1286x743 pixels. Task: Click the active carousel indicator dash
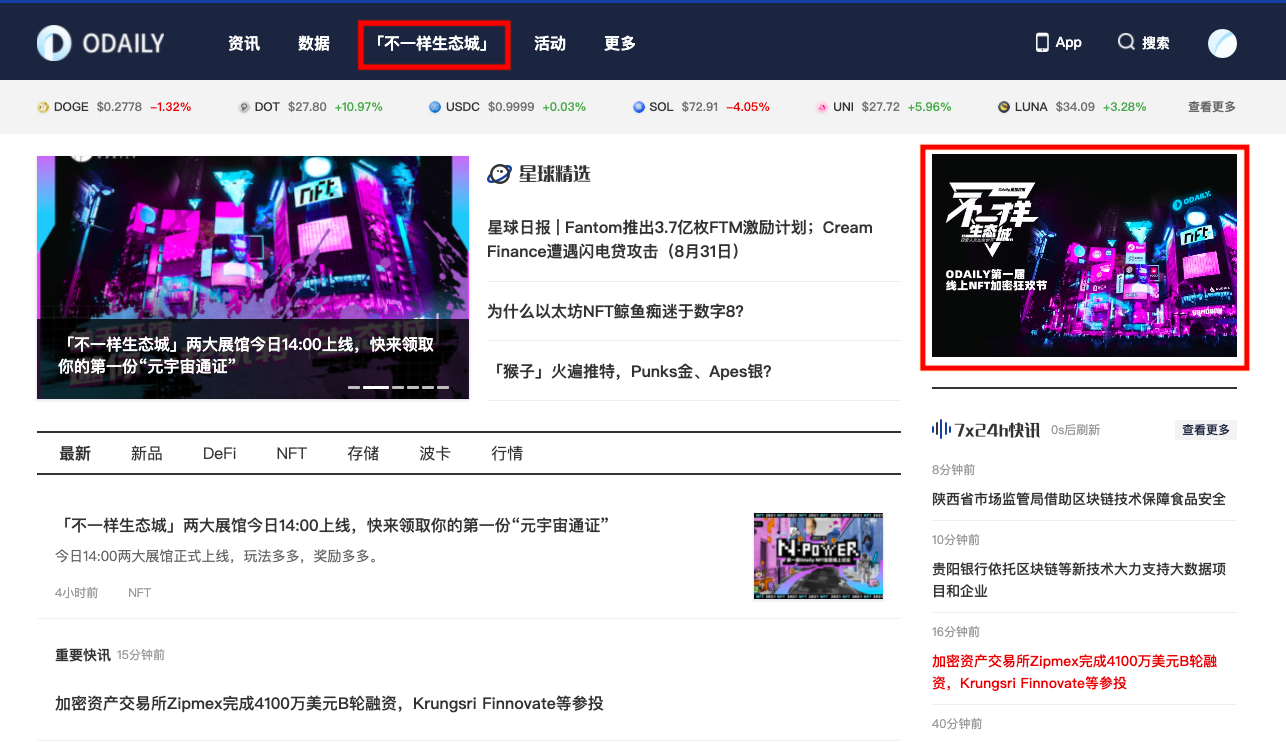click(x=376, y=387)
